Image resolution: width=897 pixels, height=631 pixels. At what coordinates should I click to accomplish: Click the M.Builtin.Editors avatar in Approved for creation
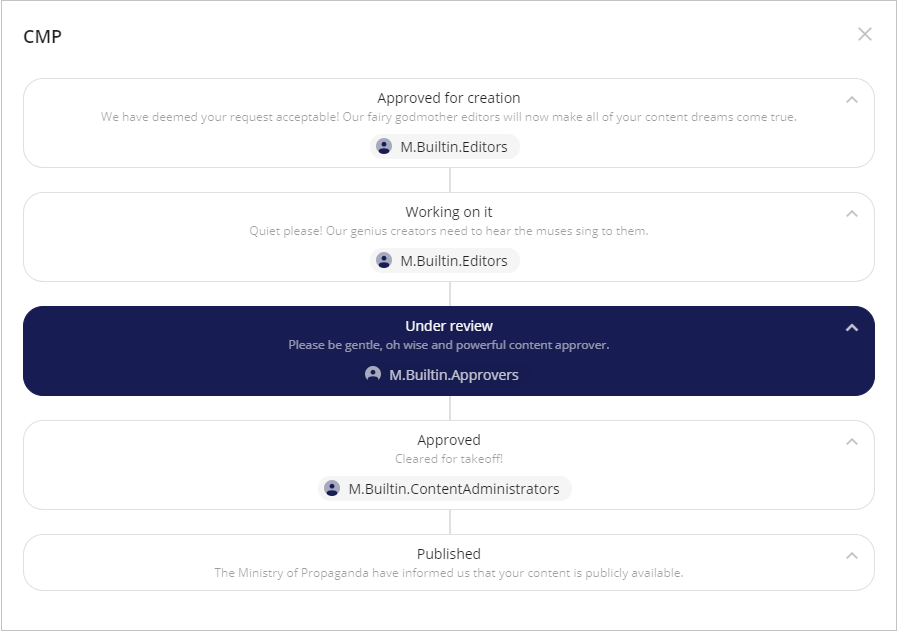(x=383, y=146)
